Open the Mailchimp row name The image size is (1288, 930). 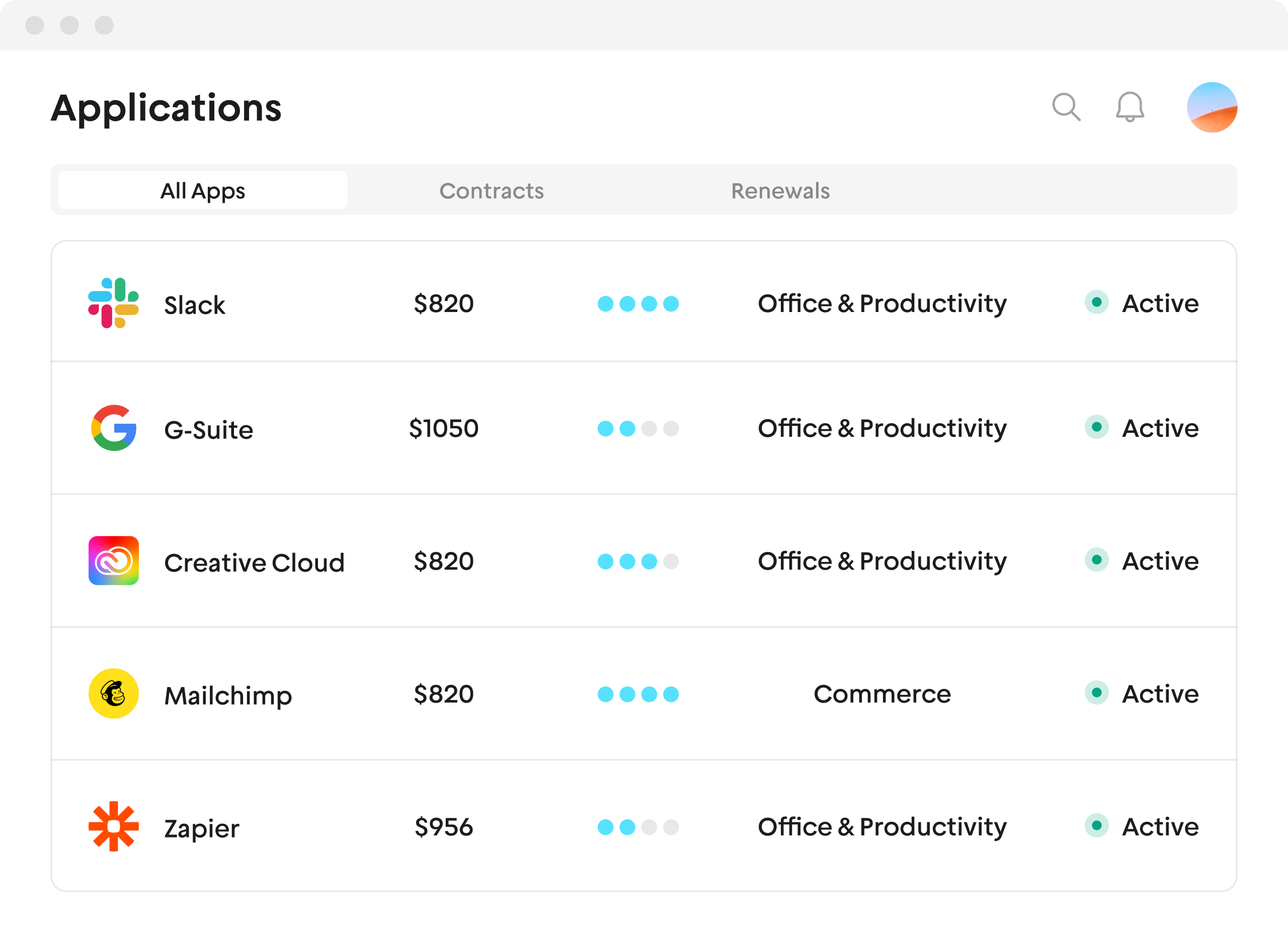tap(228, 695)
